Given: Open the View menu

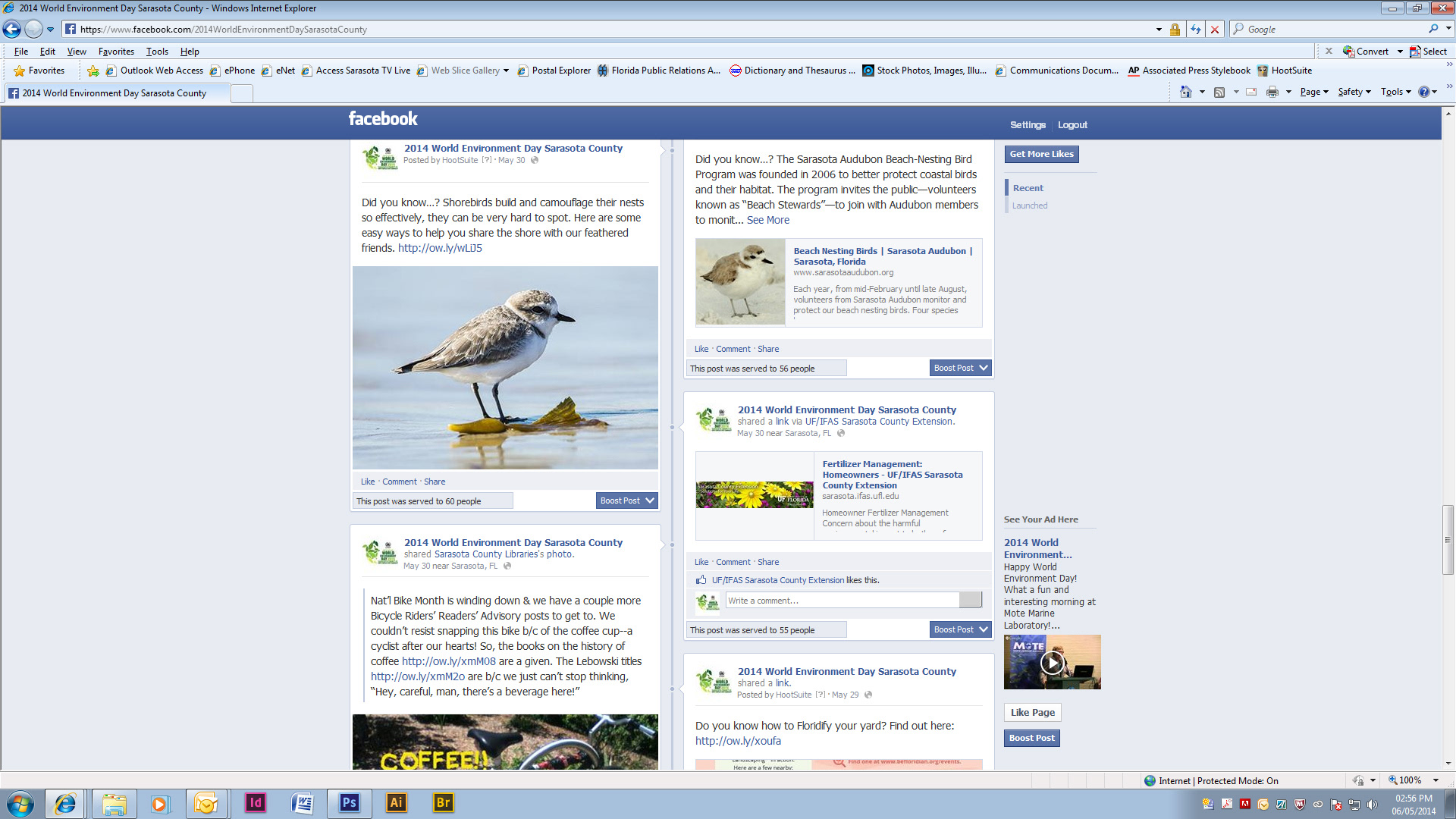Looking at the screenshot, I should (77, 52).
